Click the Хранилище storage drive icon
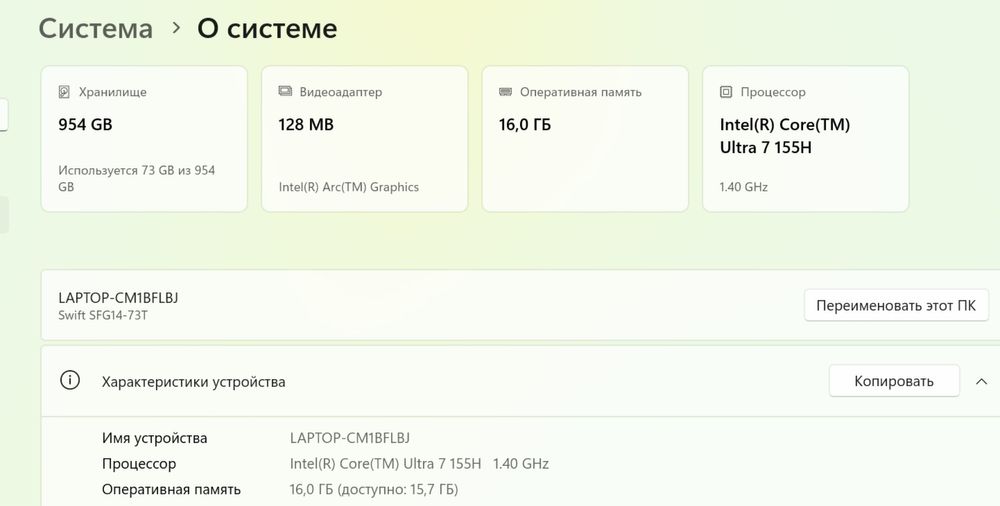 (65, 92)
